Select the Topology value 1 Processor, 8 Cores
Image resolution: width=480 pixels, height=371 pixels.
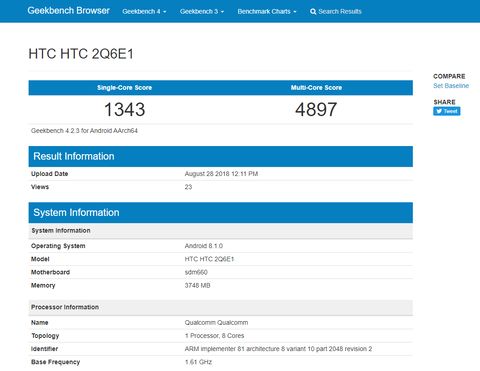point(214,336)
